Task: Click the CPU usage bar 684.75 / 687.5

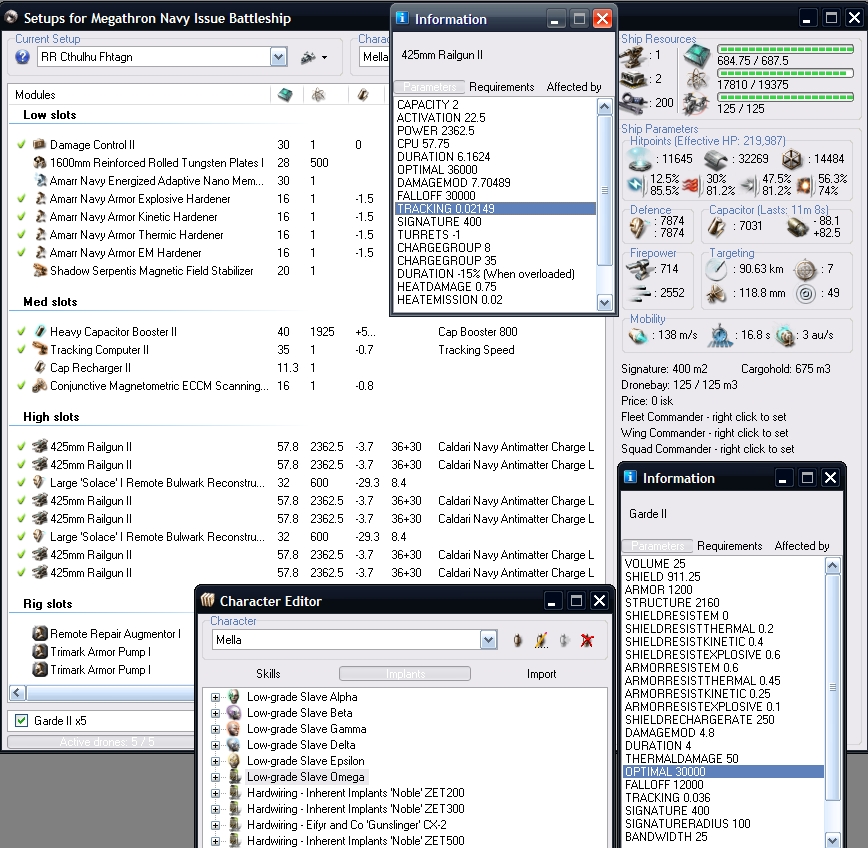Action: (x=785, y=49)
